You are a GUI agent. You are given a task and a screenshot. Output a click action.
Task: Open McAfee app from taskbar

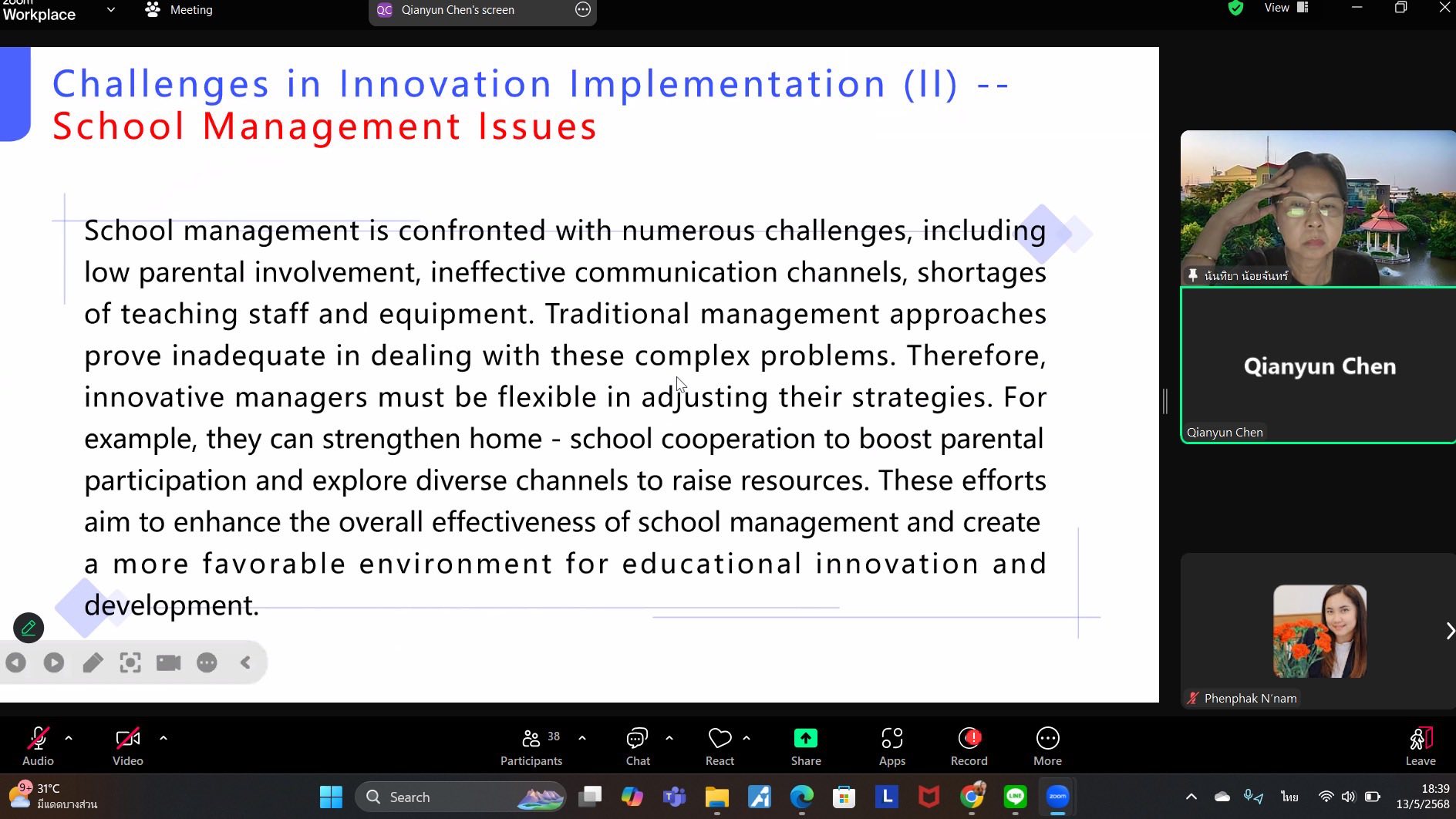click(929, 797)
